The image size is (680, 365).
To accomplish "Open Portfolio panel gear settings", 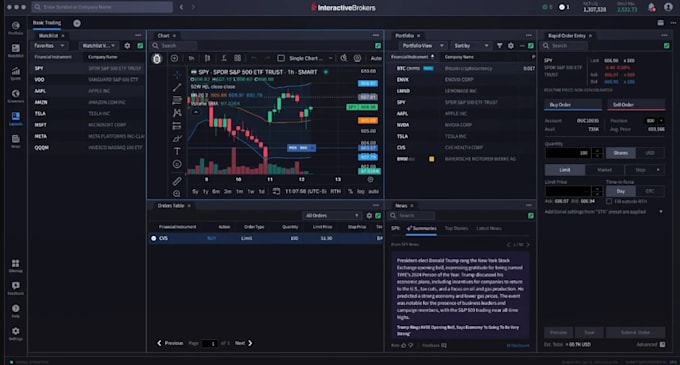I will (x=510, y=46).
